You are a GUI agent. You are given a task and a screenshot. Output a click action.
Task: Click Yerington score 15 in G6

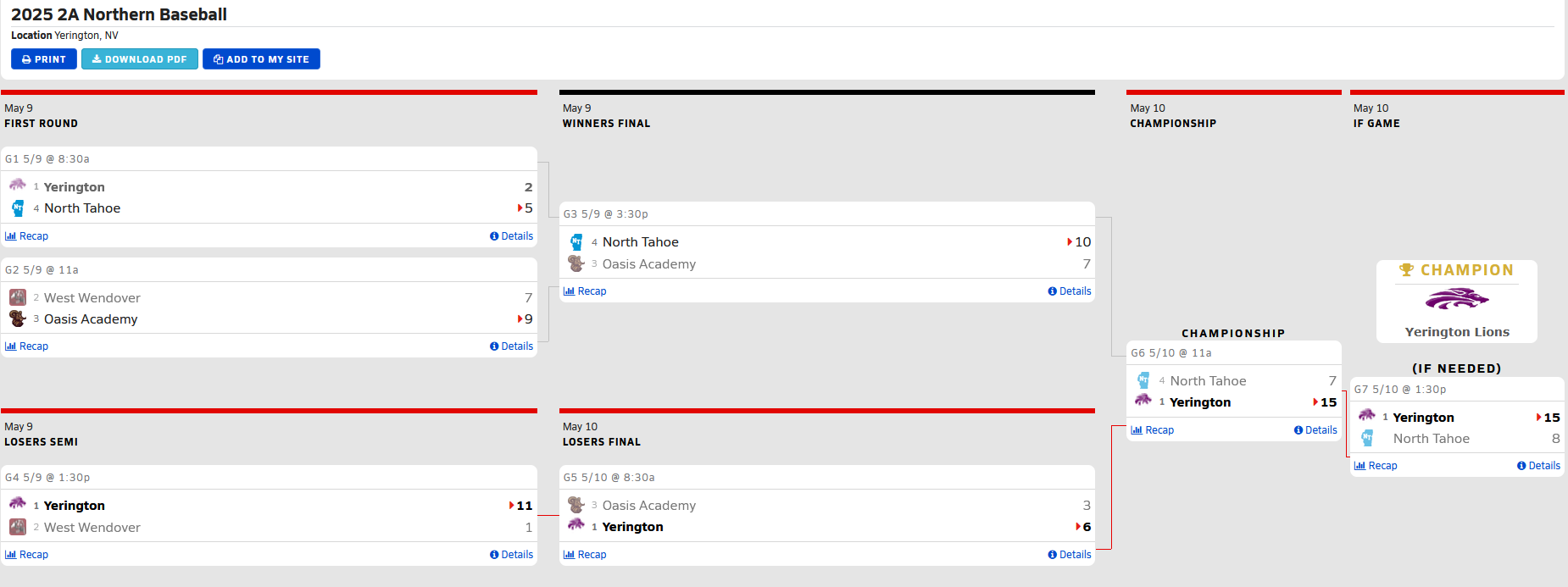(x=1329, y=402)
